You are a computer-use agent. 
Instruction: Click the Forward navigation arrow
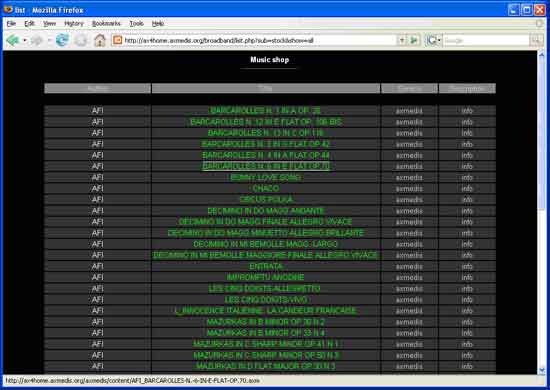[x=37, y=41]
